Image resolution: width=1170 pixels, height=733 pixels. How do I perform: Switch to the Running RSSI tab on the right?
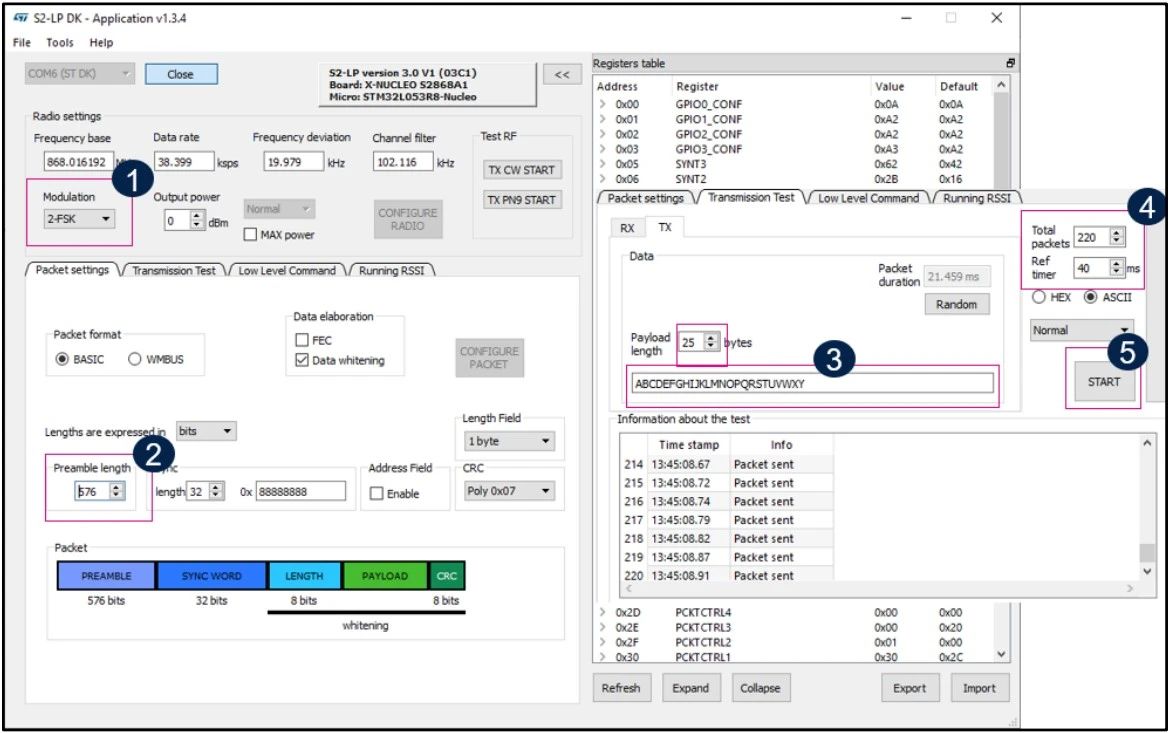coord(976,198)
